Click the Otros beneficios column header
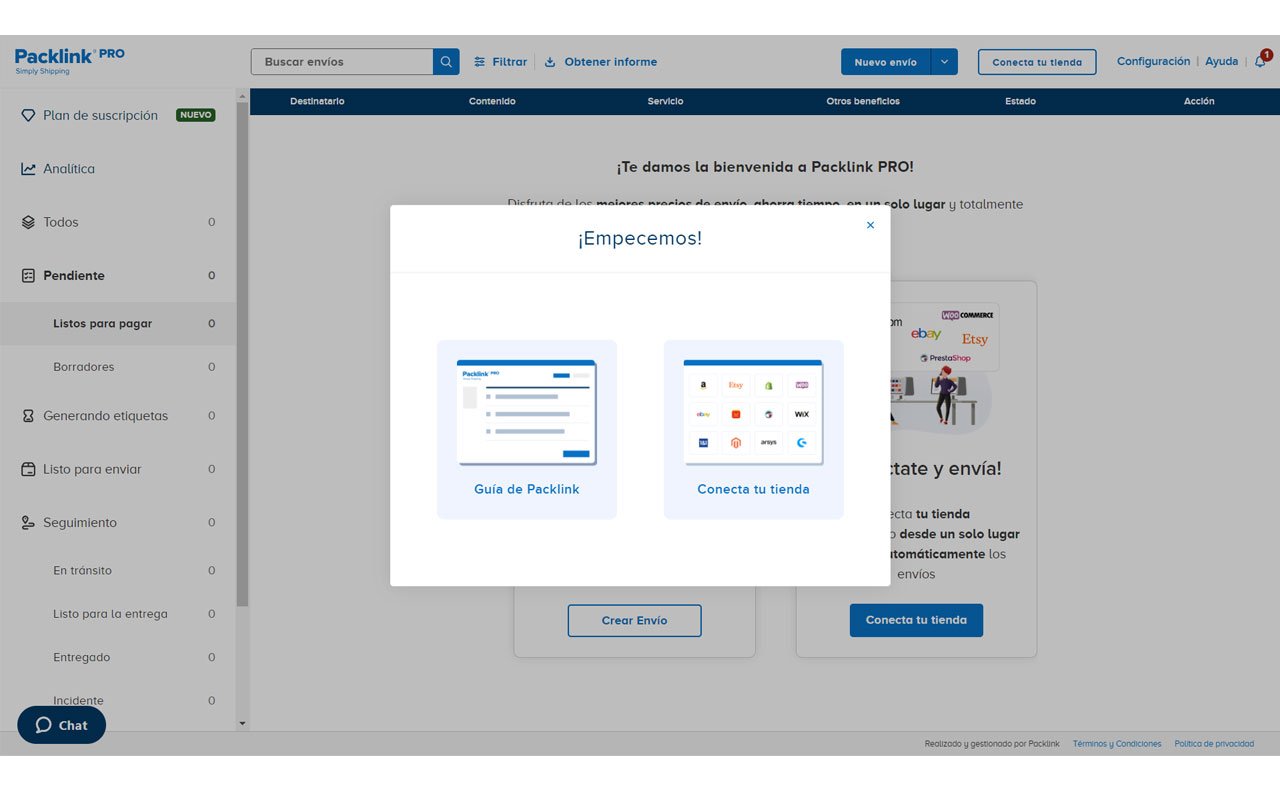 tap(863, 101)
